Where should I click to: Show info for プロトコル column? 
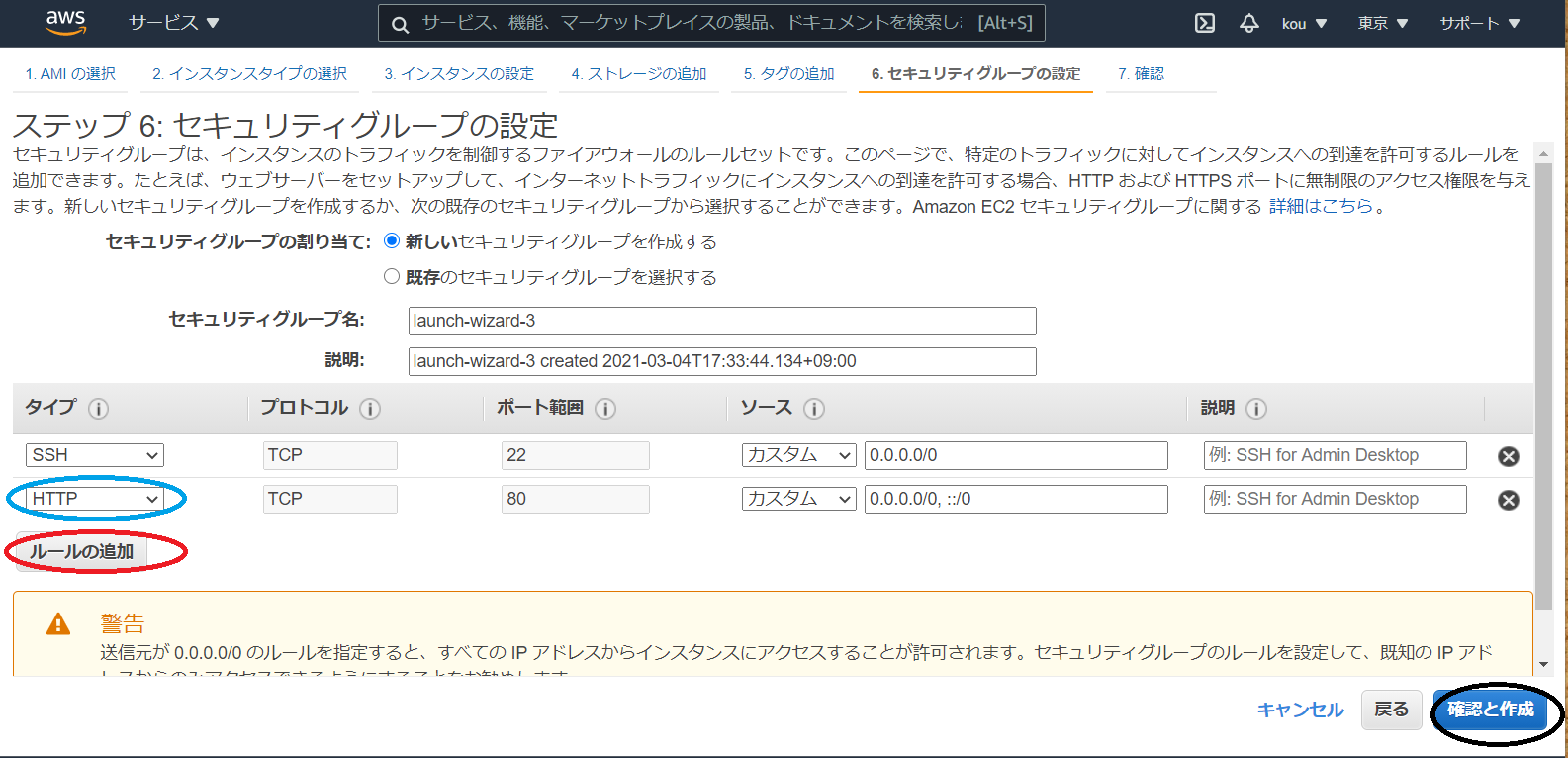[370, 408]
